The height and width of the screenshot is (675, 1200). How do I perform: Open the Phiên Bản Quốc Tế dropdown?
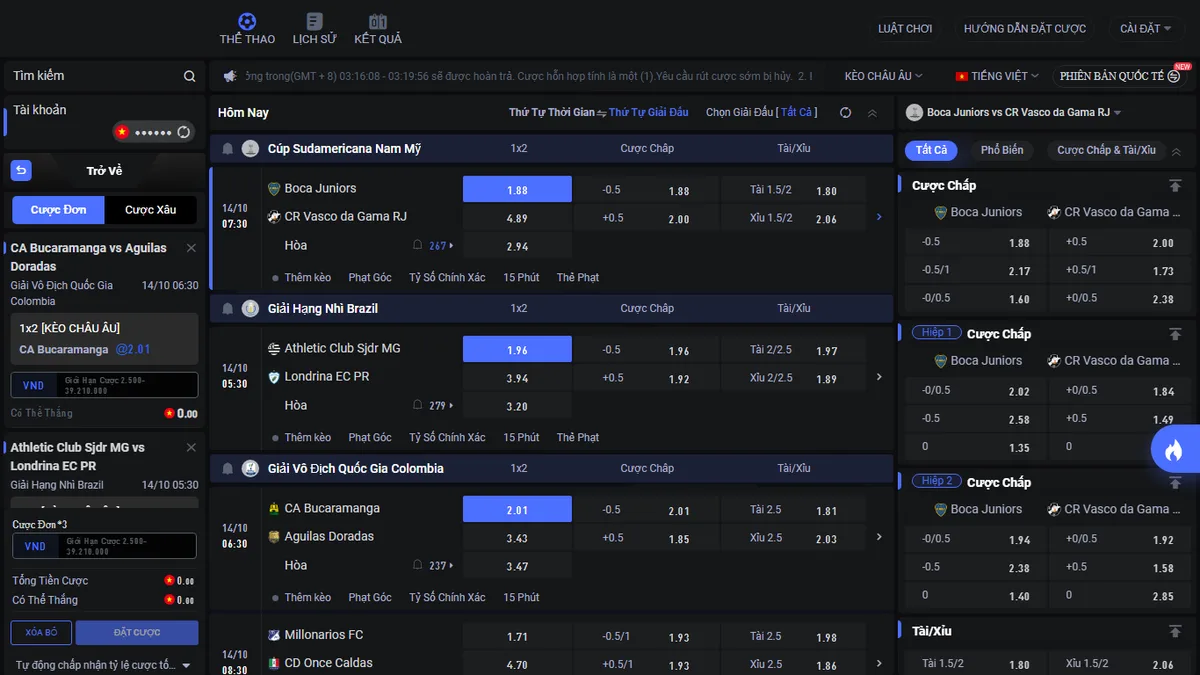pyautogui.click(x=1118, y=76)
